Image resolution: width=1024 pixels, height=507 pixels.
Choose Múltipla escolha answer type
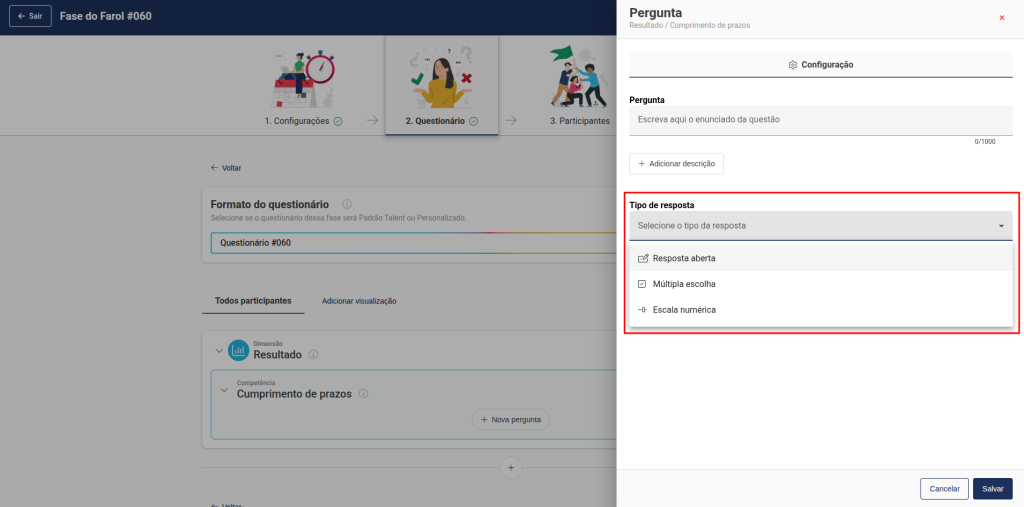pyautogui.click(x=684, y=284)
